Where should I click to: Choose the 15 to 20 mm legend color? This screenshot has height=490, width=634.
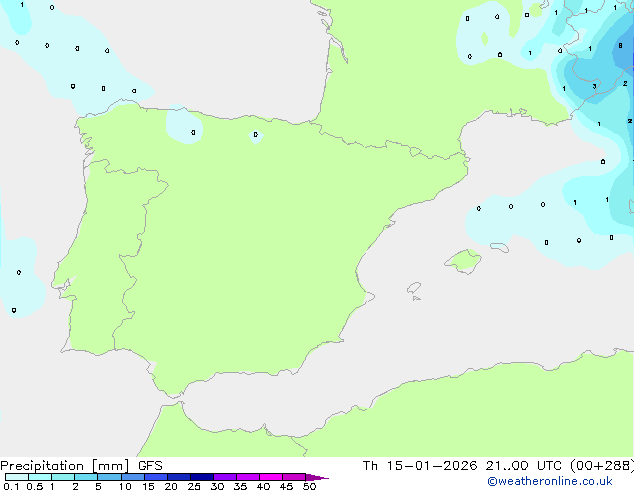click(x=156, y=477)
